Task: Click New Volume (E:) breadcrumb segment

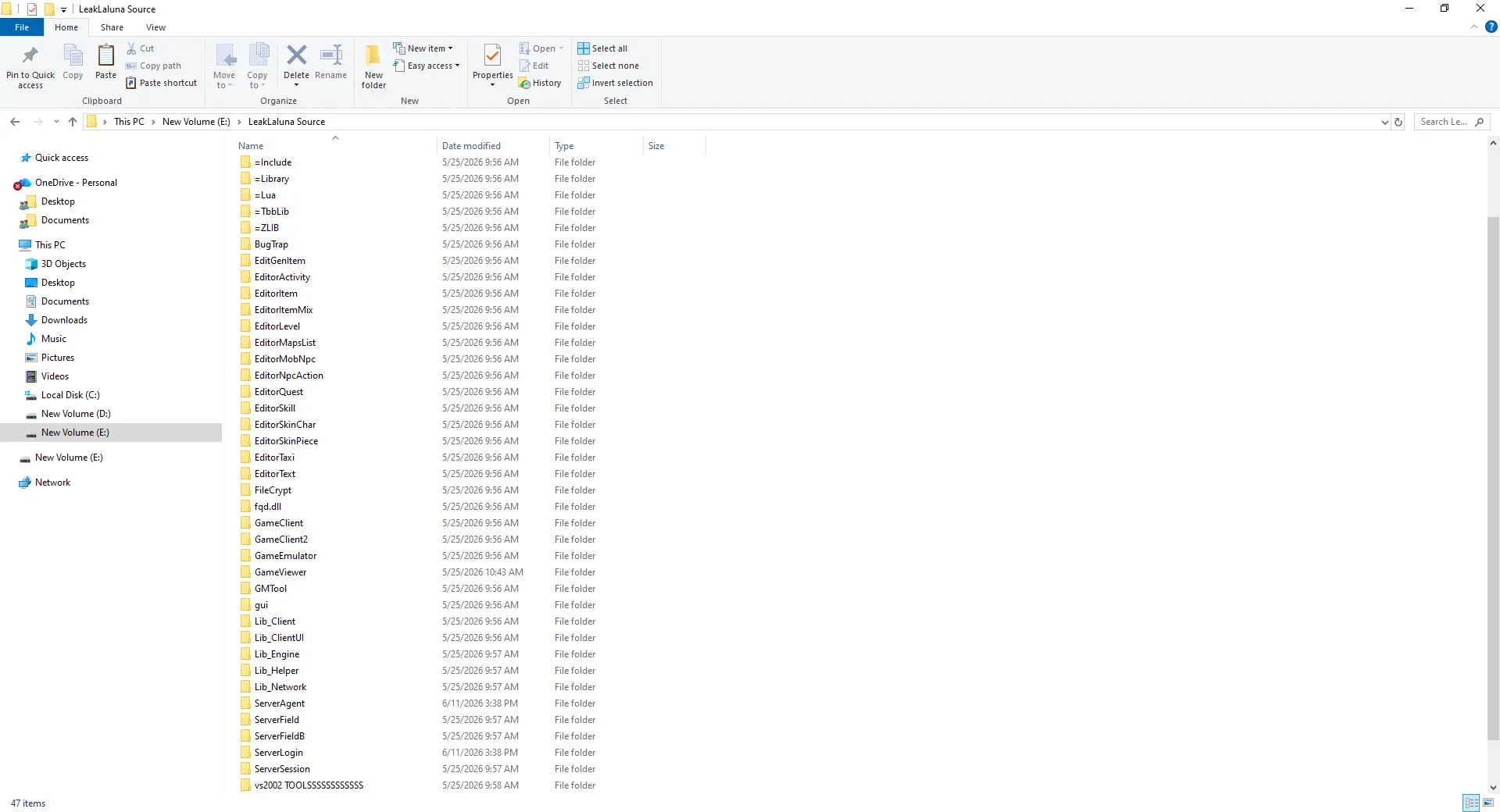Action: (196, 122)
